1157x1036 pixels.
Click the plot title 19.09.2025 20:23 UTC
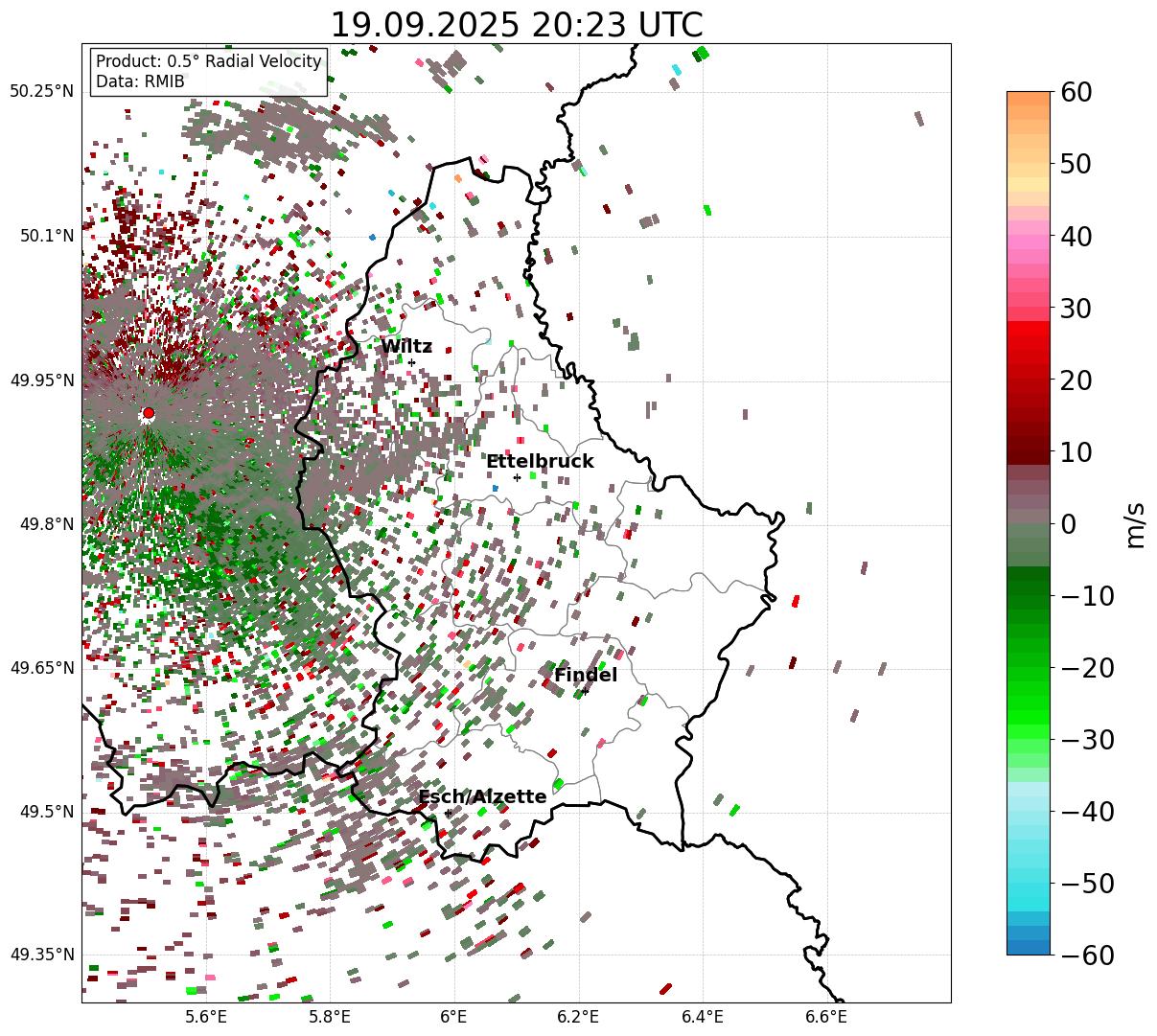pyautogui.click(x=516, y=24)
